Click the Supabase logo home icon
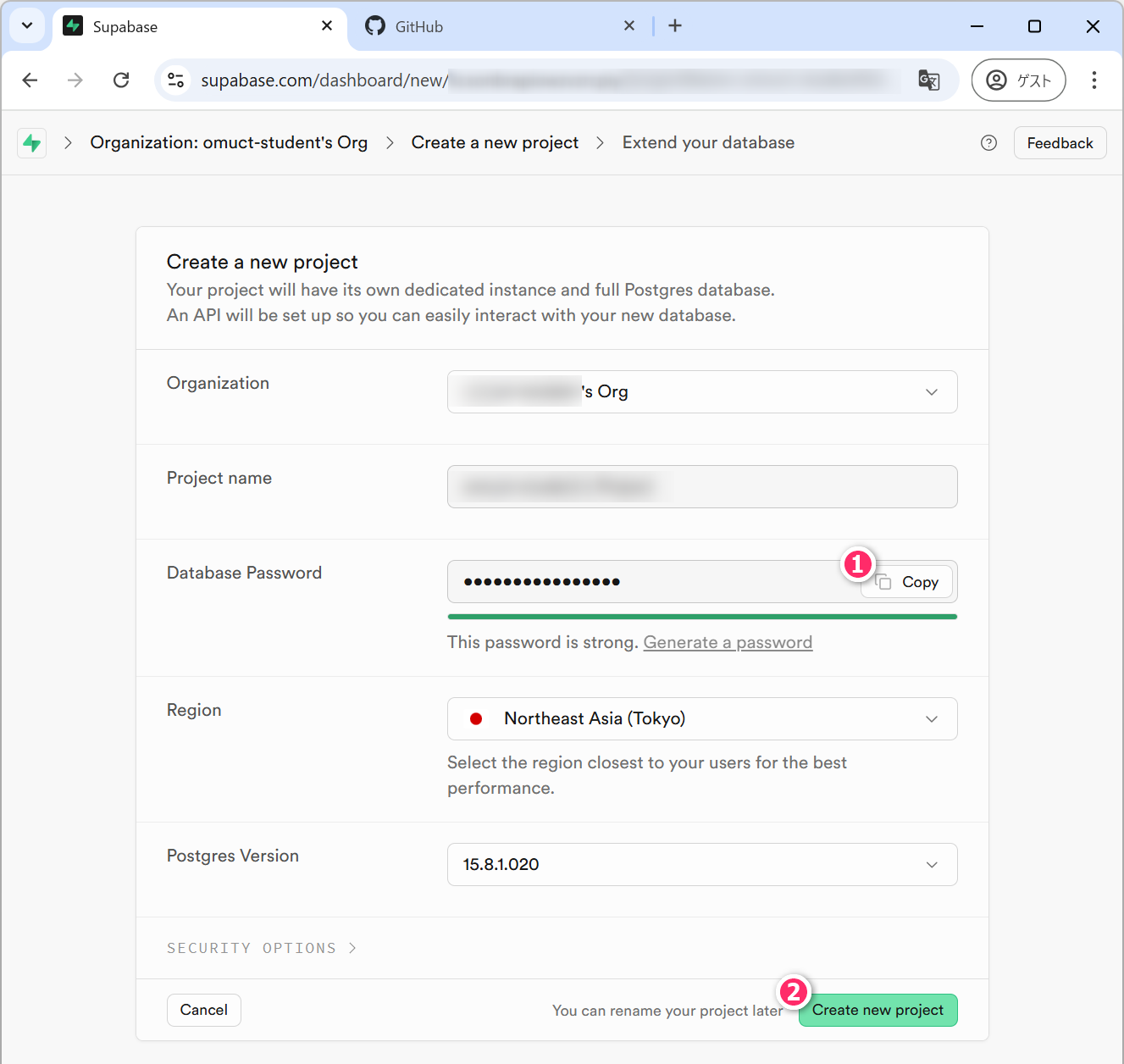The height and width of the screenshot is (1064, 1124). 32,143
